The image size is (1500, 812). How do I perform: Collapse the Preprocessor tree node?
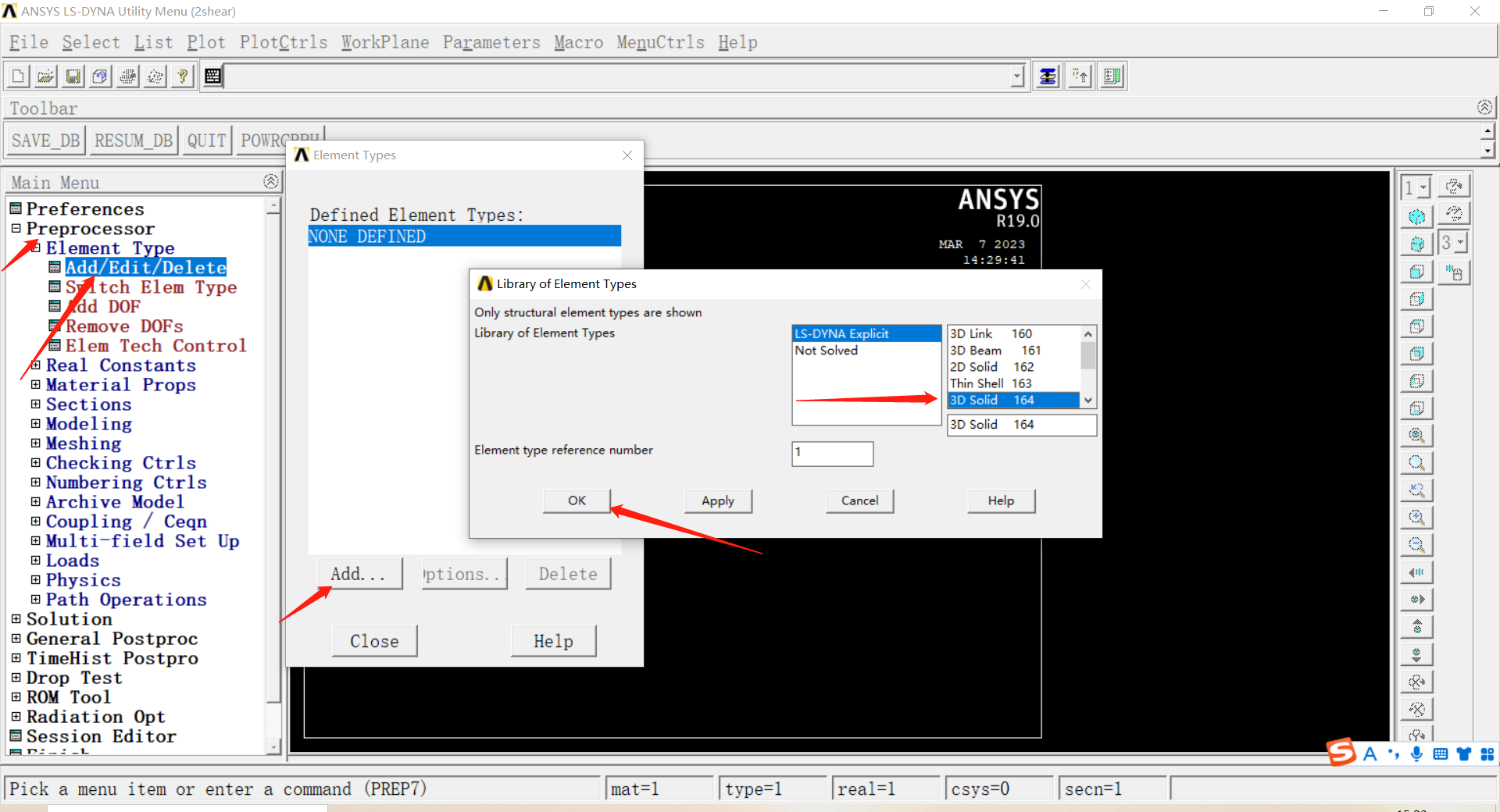pyautogui.click(x=16, y=228)
